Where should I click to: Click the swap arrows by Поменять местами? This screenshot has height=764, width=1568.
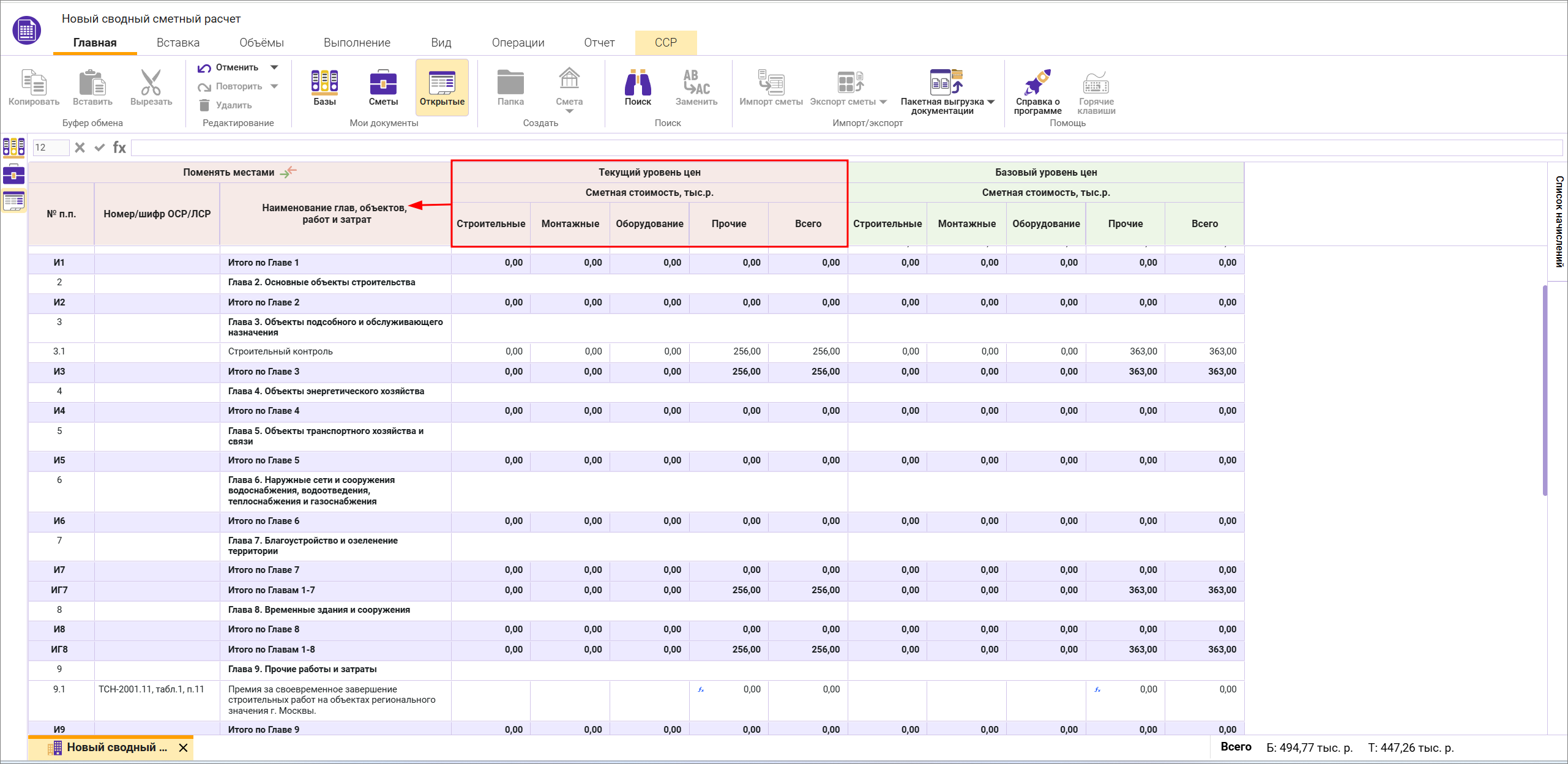pos(288,172)
